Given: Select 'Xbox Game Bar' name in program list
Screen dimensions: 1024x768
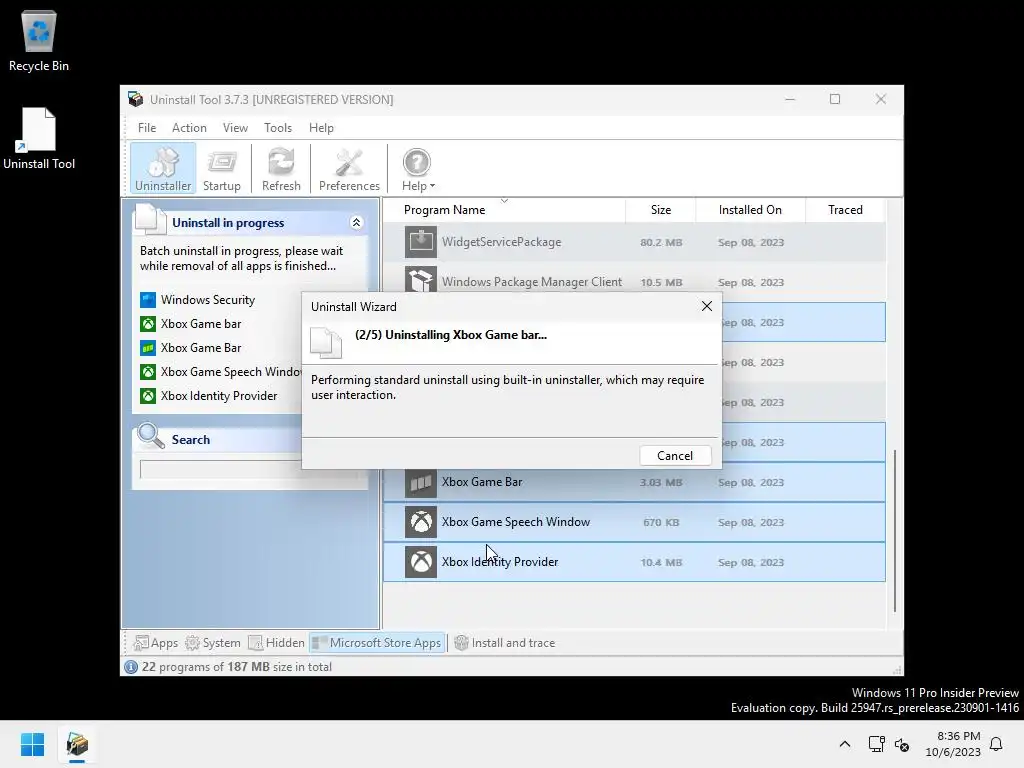Looking at the screenshot, I should (x=482, y=482).
